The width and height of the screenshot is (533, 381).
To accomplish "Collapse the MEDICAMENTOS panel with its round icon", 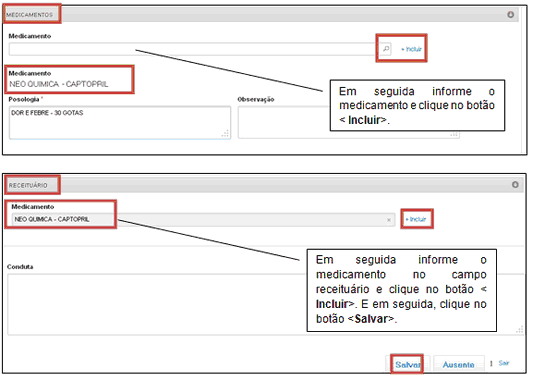I will pos(510,15).
